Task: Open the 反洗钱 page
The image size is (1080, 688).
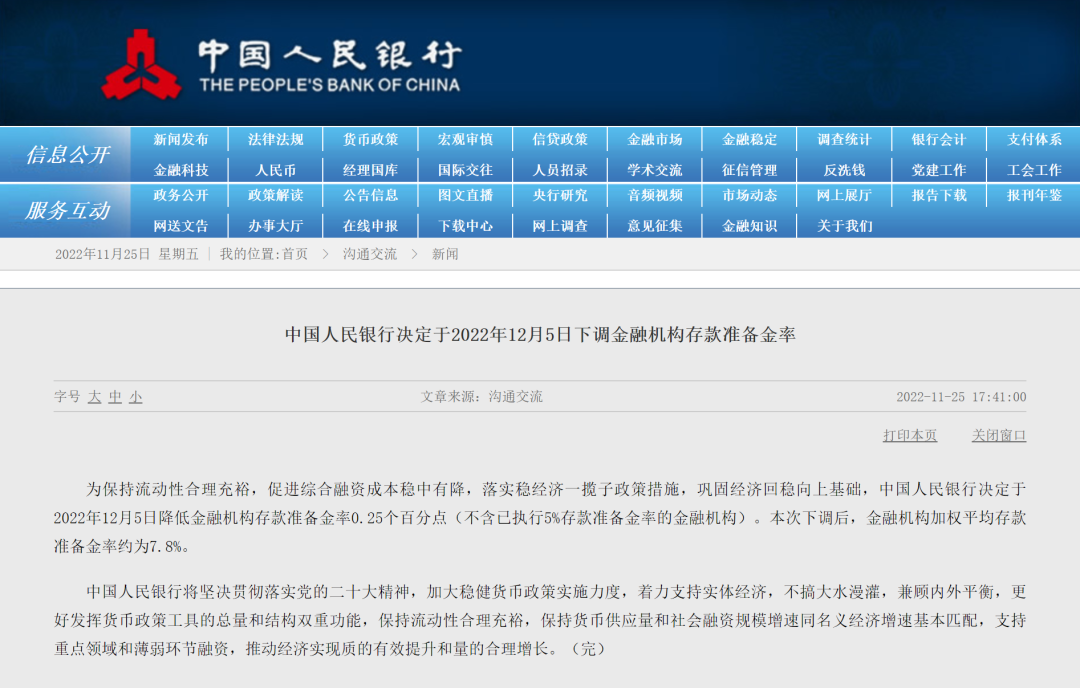Action: click(x=844, y=170)
